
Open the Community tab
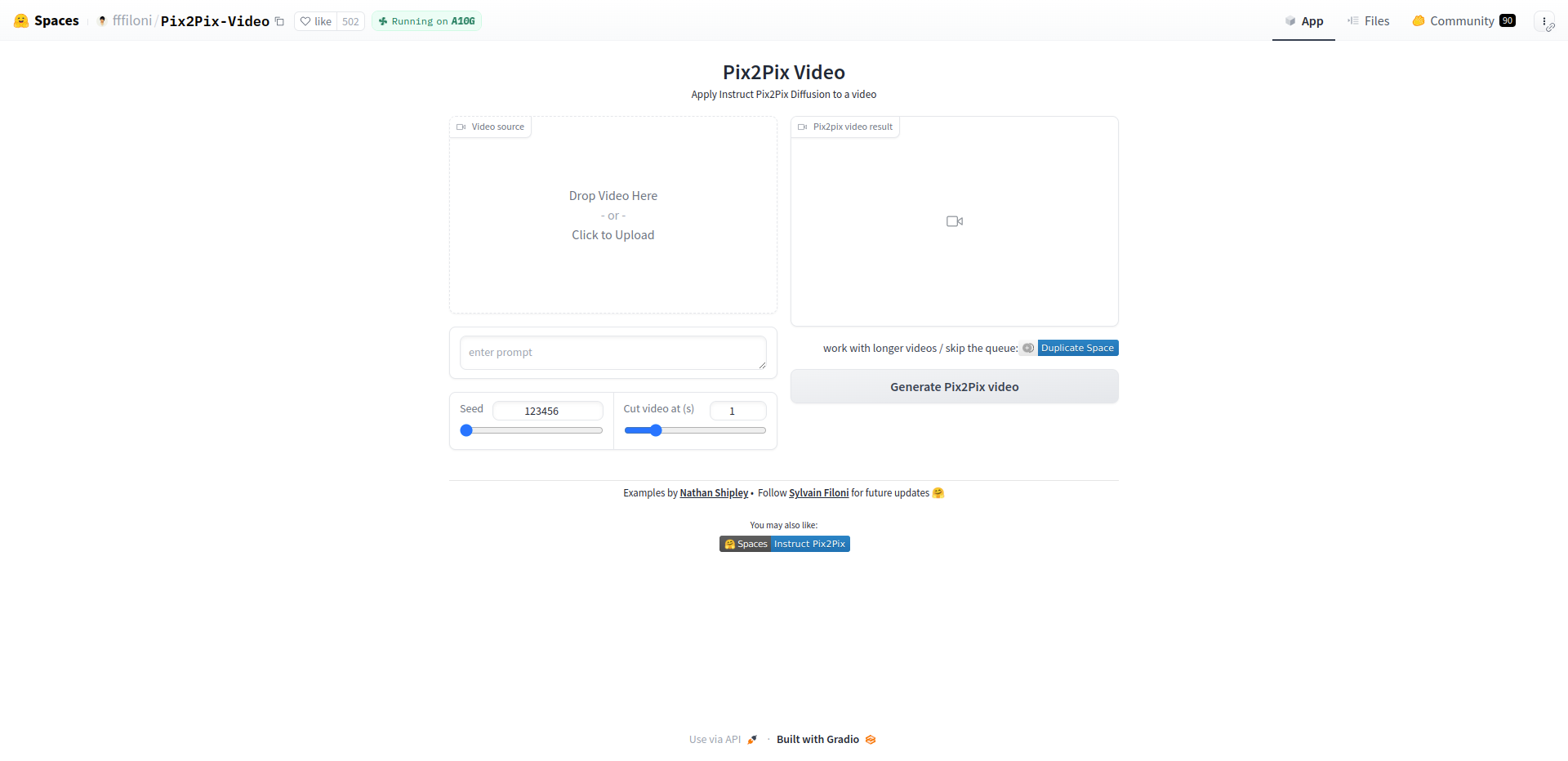coord(1464,21)
